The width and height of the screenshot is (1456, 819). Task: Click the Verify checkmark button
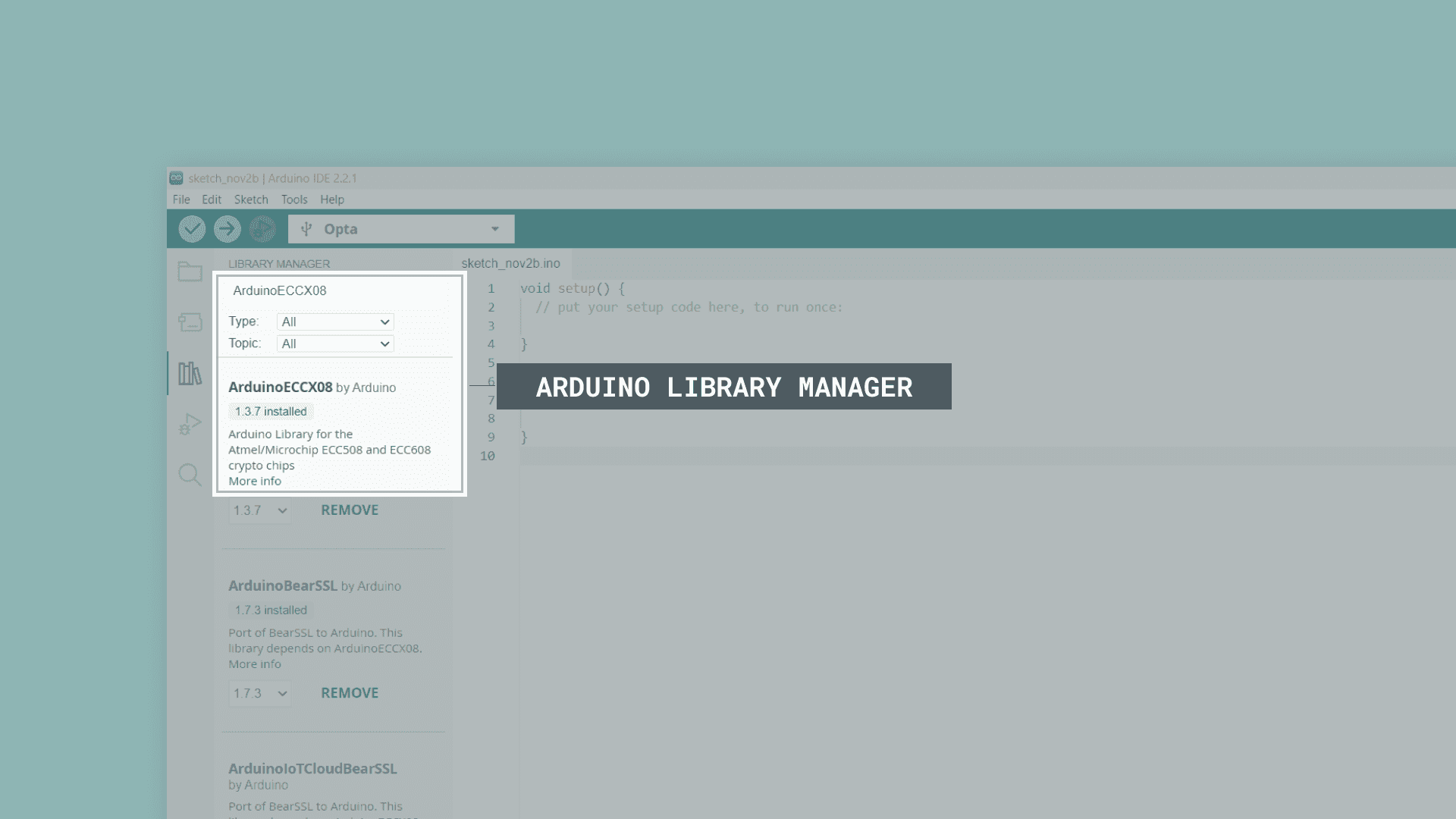coord(192,229)
